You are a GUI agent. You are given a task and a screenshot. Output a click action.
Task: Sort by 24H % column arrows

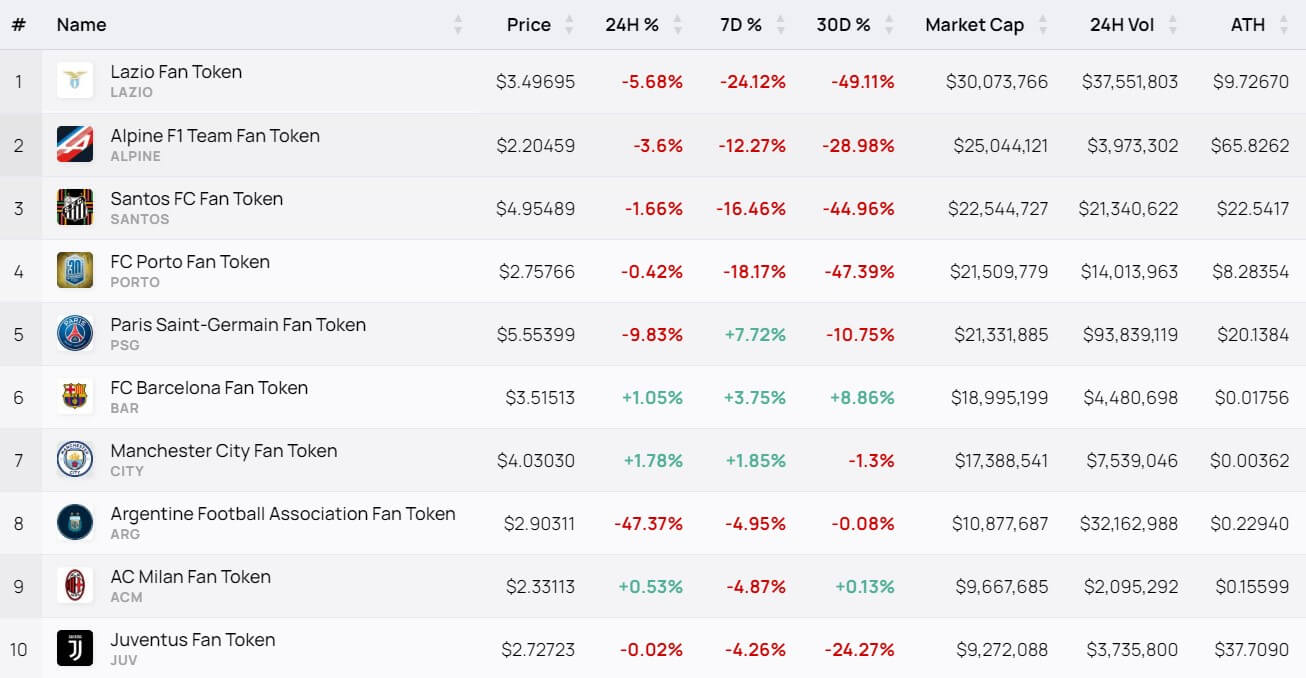pos(677,25)
